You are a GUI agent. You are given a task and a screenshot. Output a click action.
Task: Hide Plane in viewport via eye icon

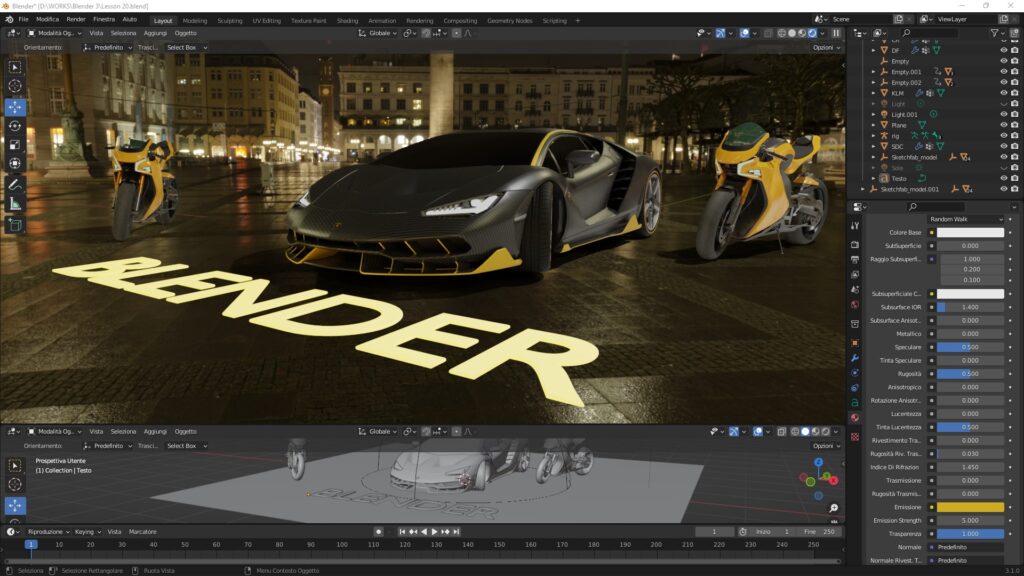click(1004, 125)
